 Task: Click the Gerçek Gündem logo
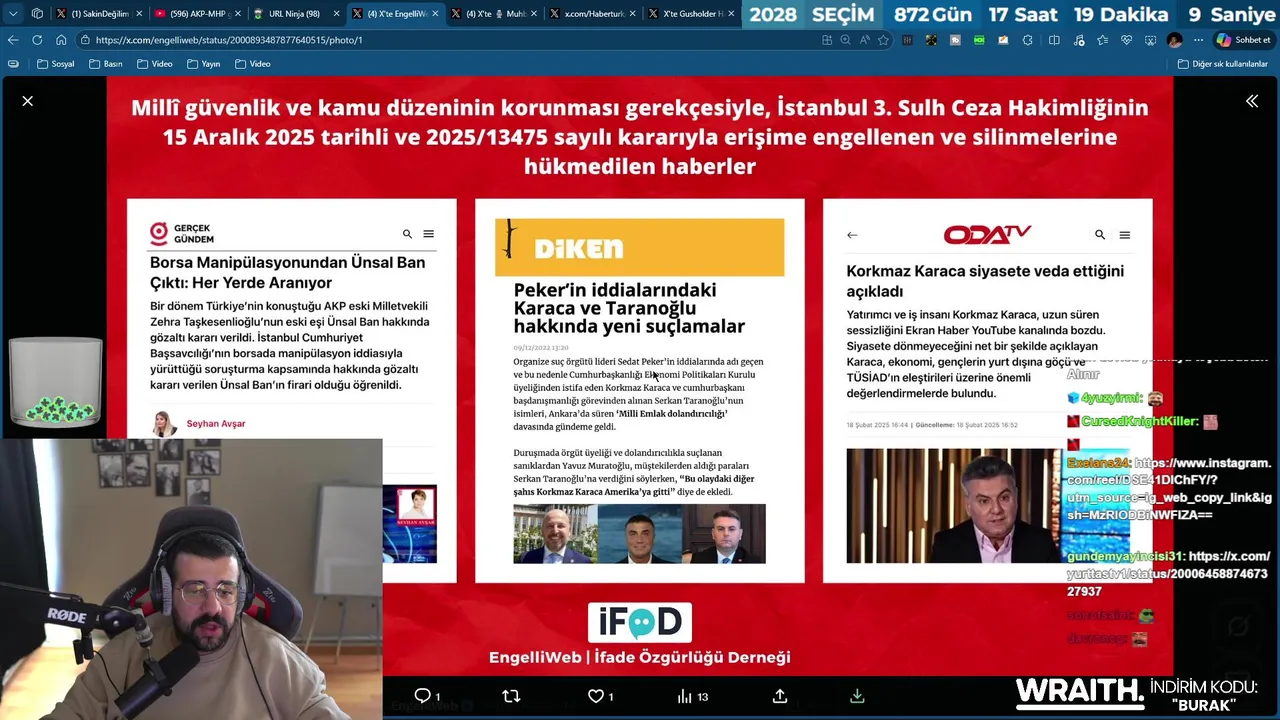click(x=182, y=234)
